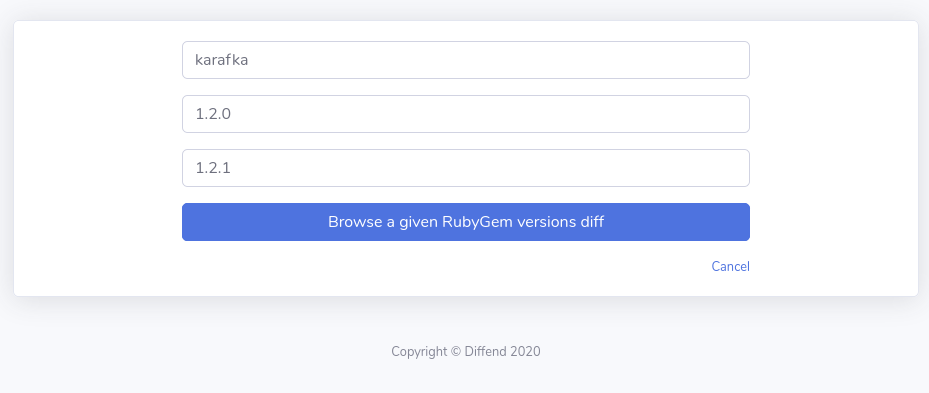Screen dimensions: 929x393
Task: Focus the 1.2.0 version input
Action: tap(466, 114)
